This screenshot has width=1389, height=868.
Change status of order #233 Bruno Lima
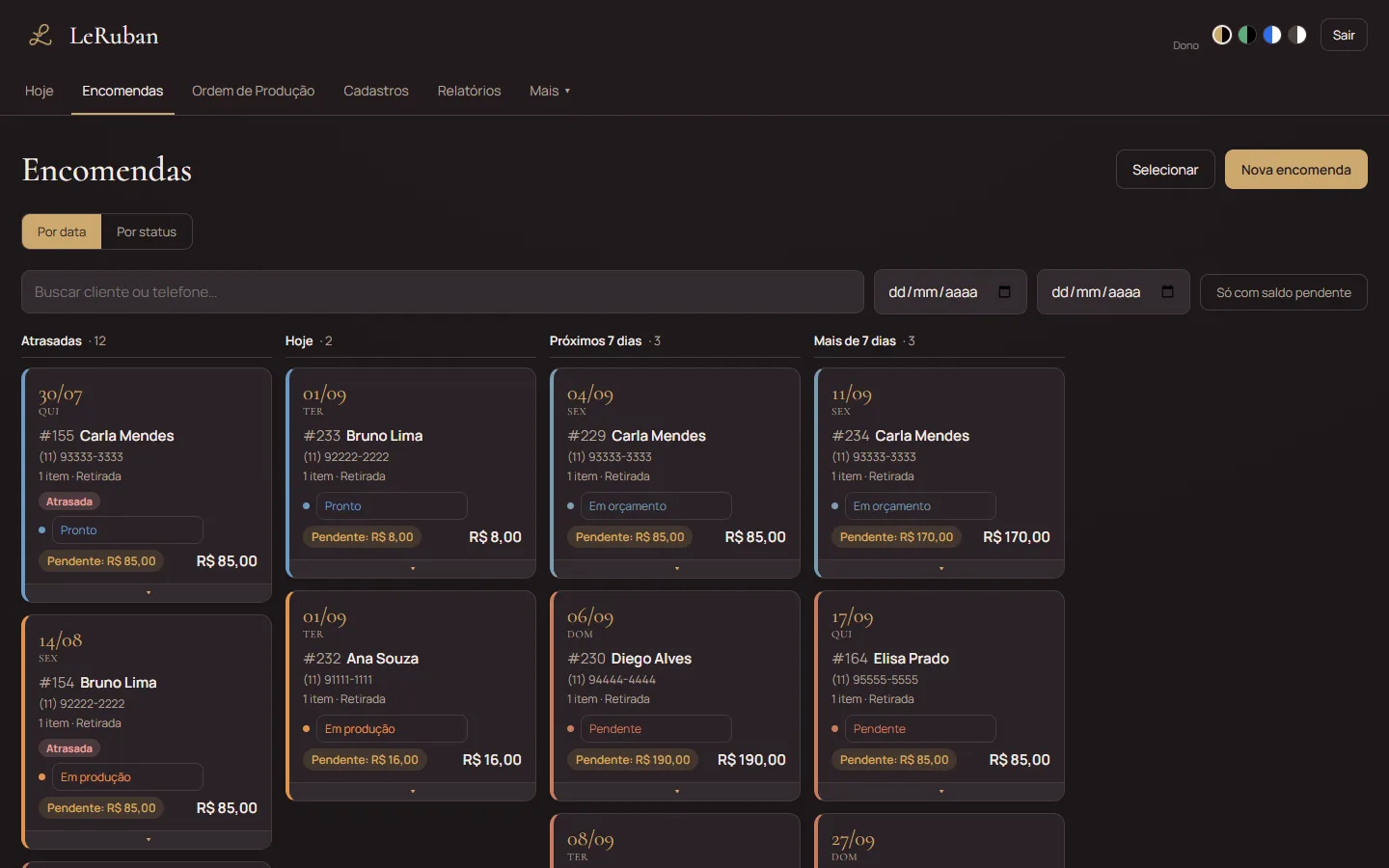pyautogui.click(x=392, y=506)
